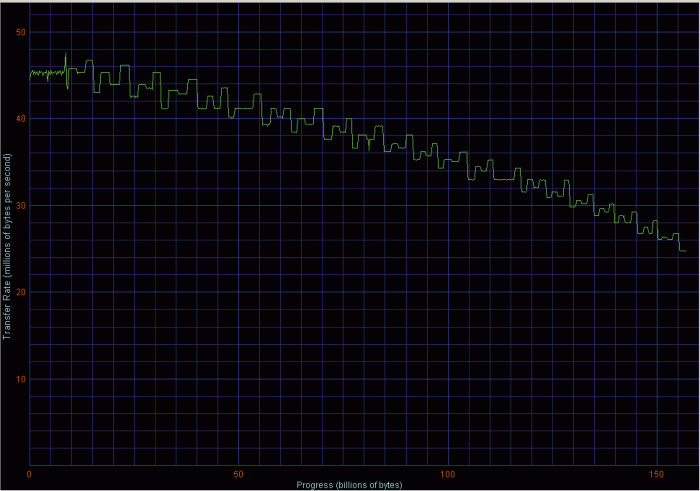
Task: Click the grid intersection of rate 50 and progress 150
Action: click(656, 33)
